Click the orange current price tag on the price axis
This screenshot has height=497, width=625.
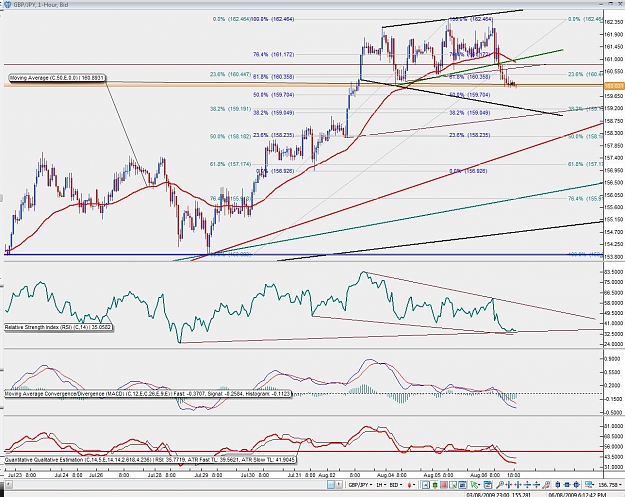(614, 86)
